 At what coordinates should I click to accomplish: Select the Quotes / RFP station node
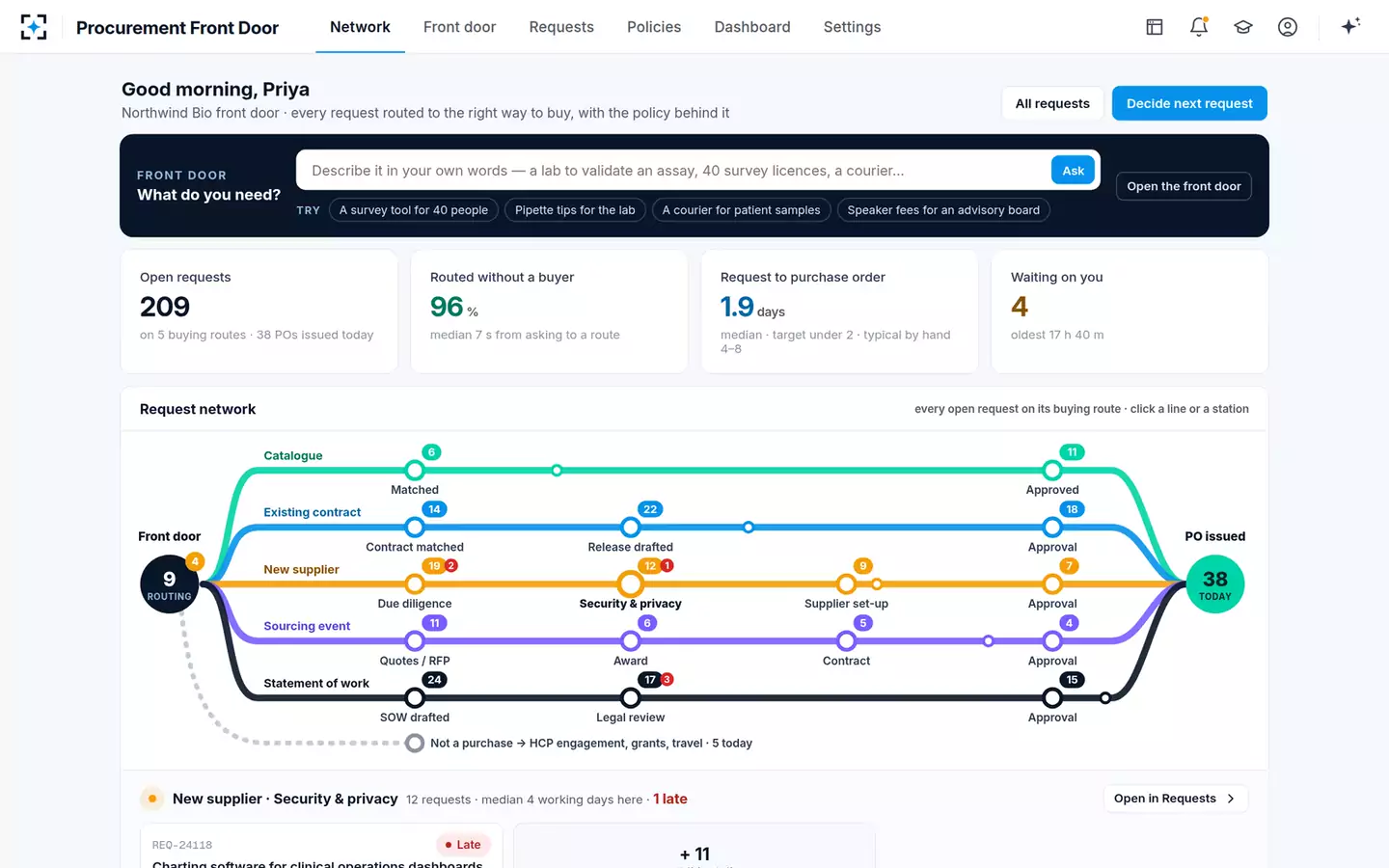pos(415,640)
